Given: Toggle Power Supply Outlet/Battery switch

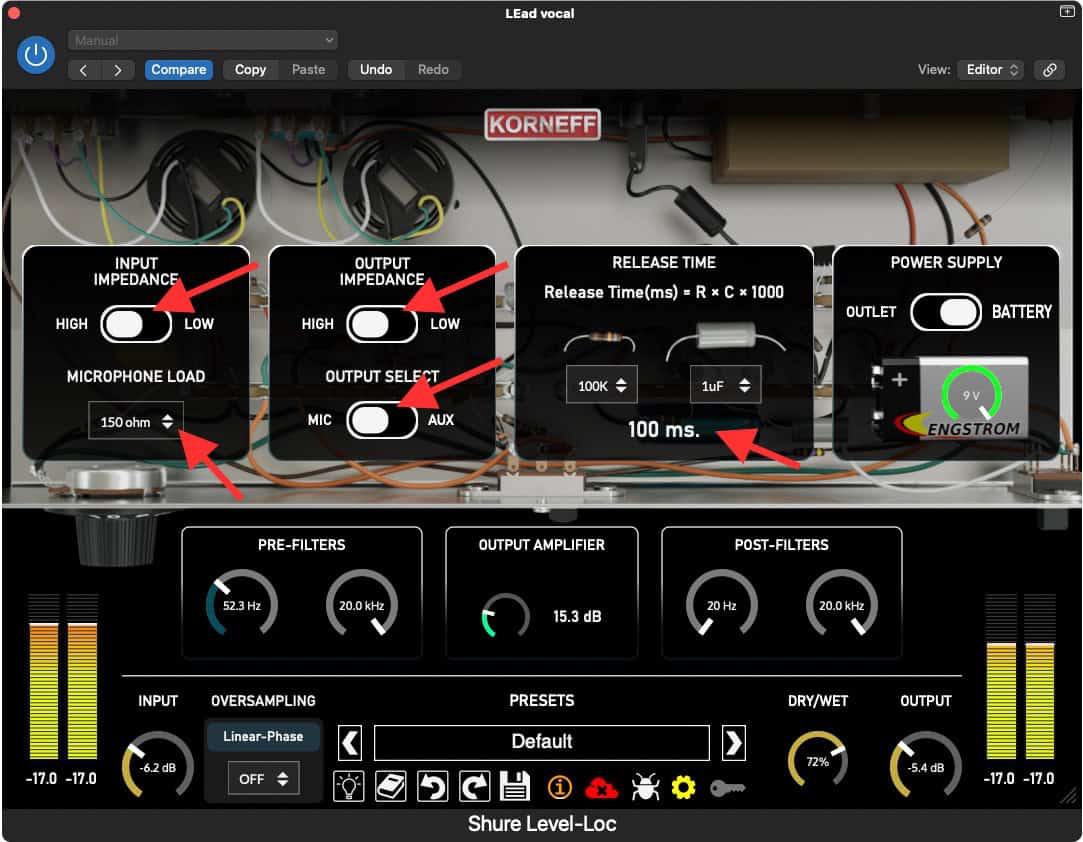Looking at the screenshot, I should click(946, 312).
